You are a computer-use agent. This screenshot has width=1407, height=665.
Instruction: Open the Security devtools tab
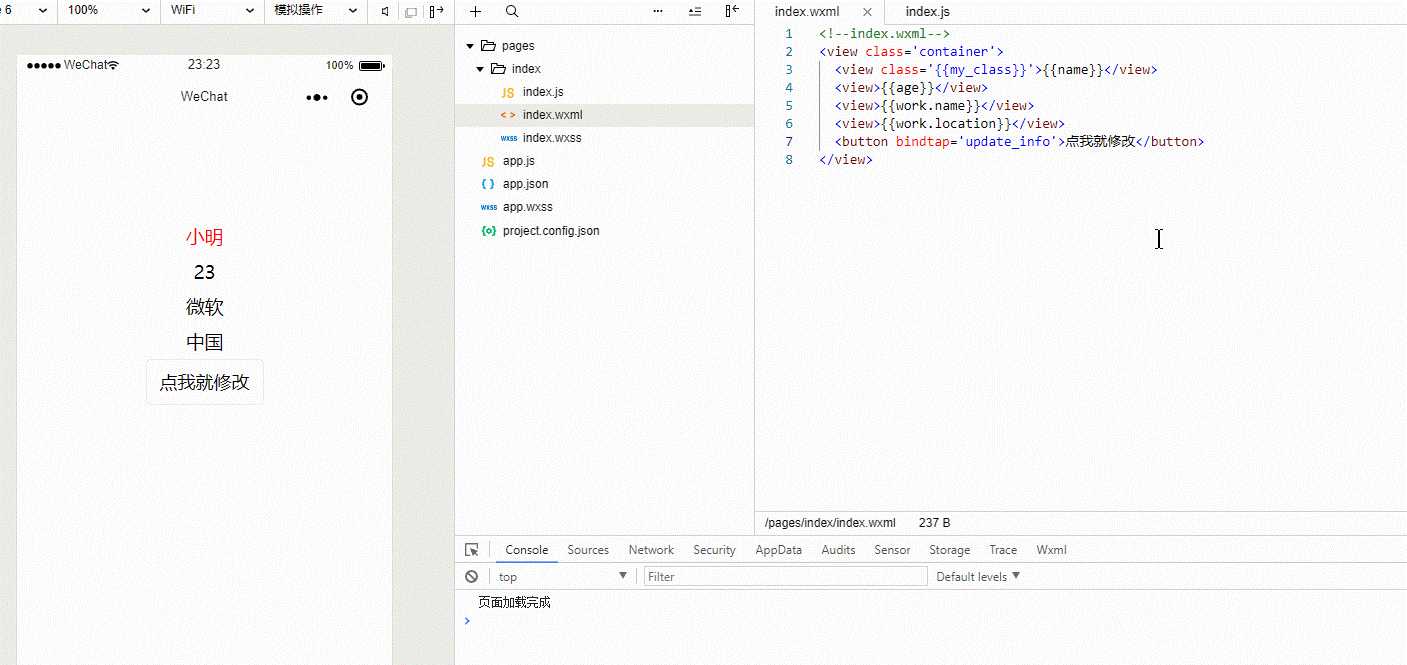point(714,550)
